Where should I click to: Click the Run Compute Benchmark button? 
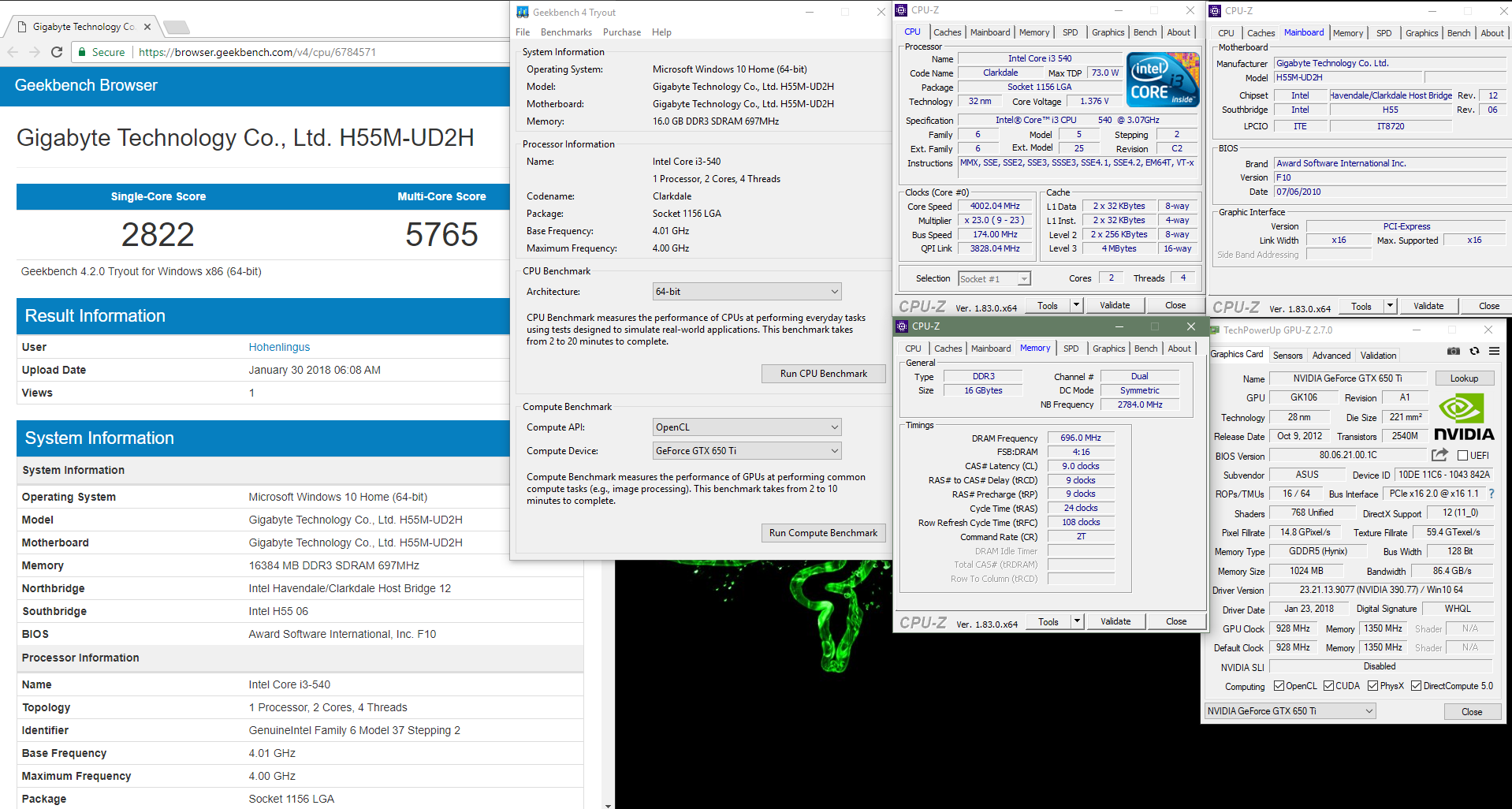824,533
